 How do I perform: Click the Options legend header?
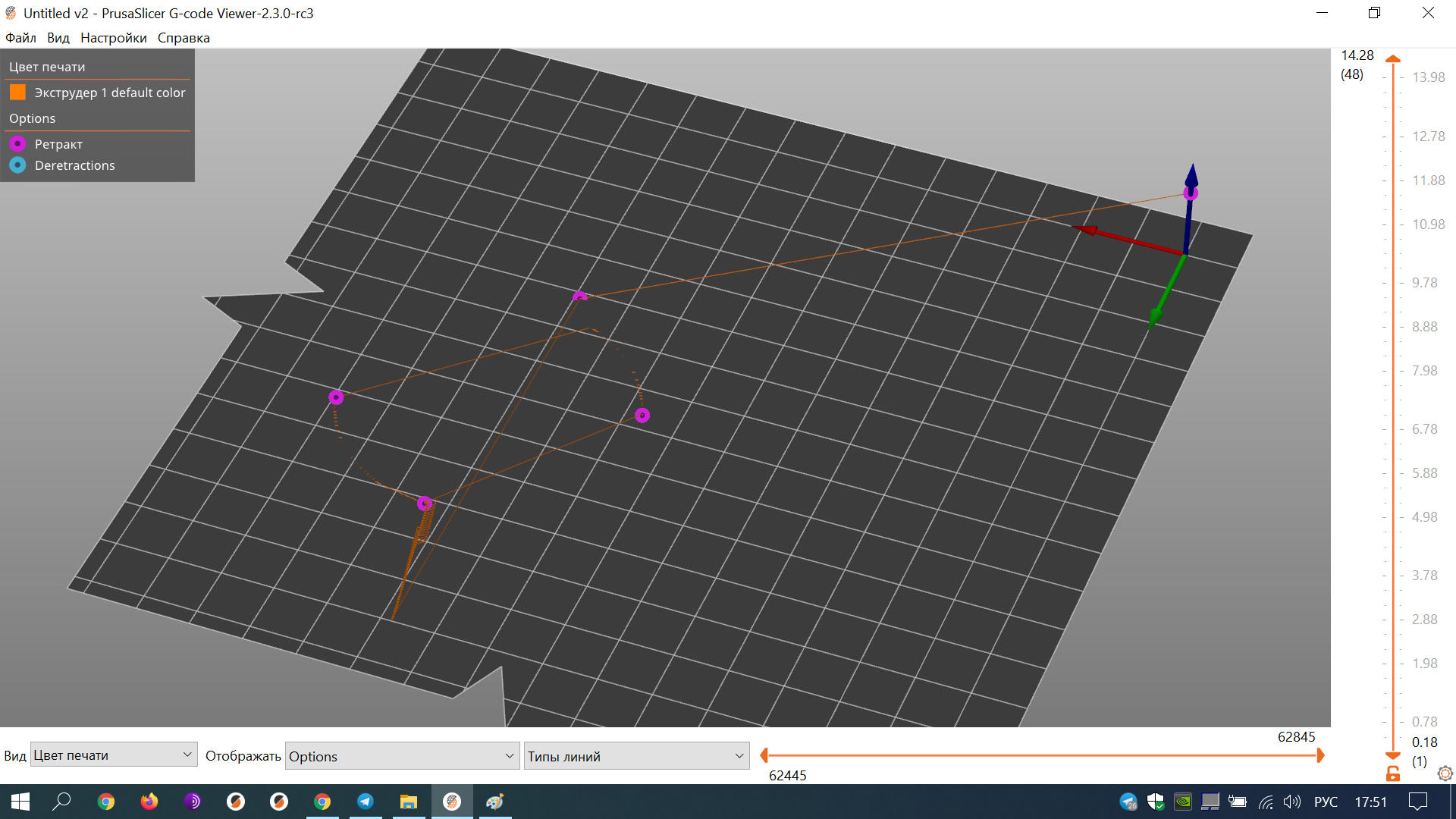pyautogui.click(x=32, y=118)
